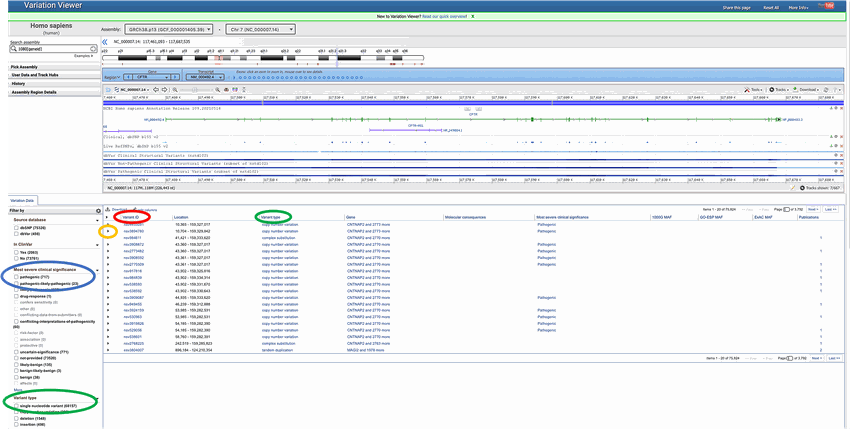850x429 pixels.
Task: Click the pan-left arrow in the sequence viewer toolbar
Action: point(156,89)
